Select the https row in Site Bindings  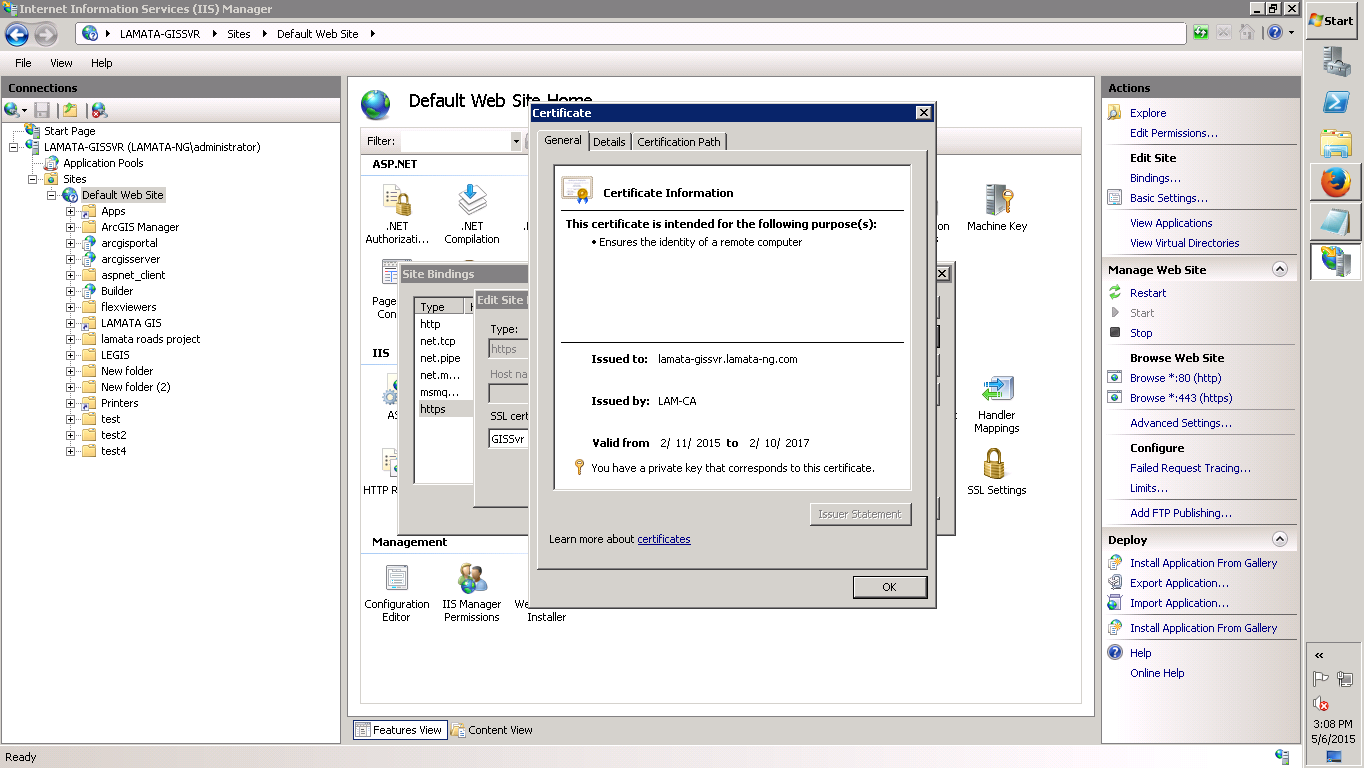[x=444, y=409]
